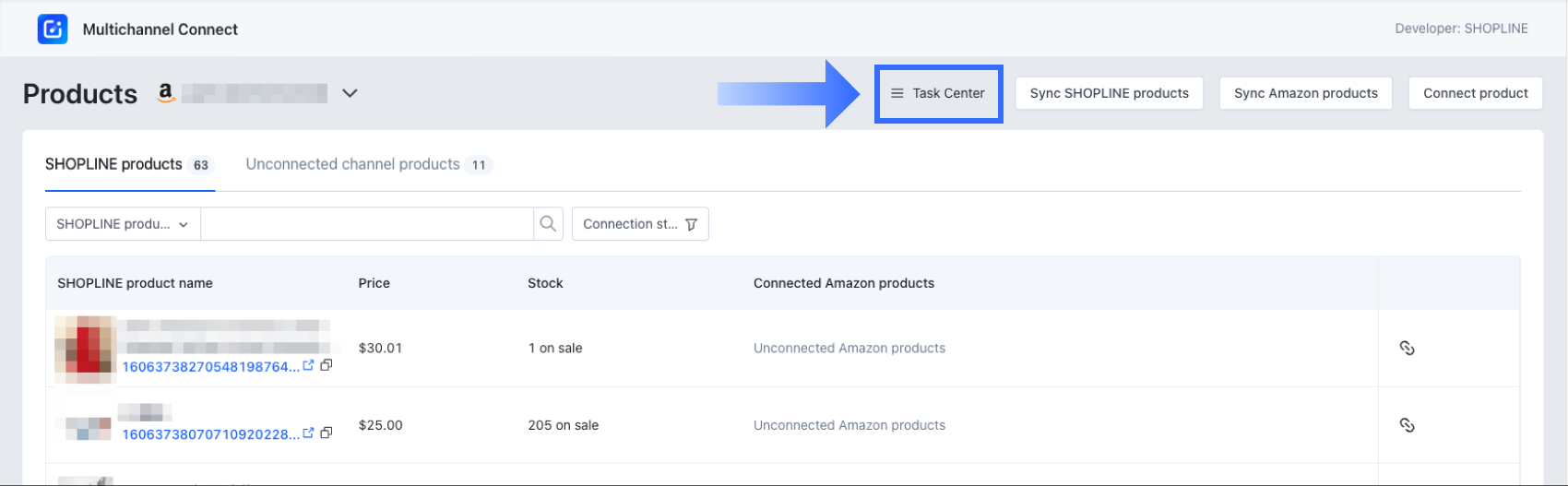1568x486 pixels.
Task: Open the Connection status filter
Action: coord(640,224)
